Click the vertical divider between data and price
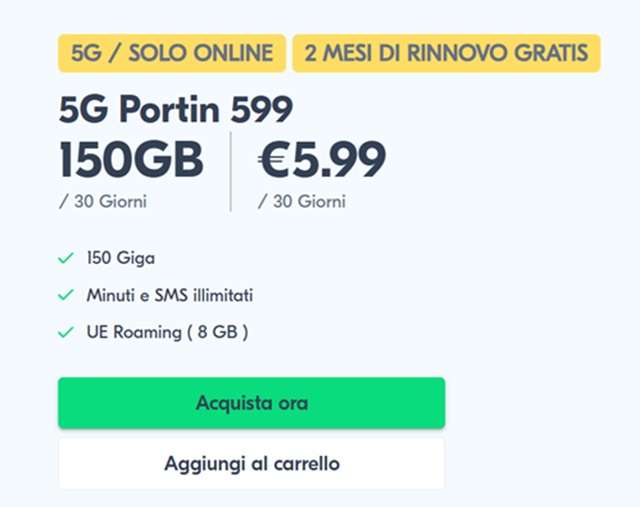 pos(231,172)
